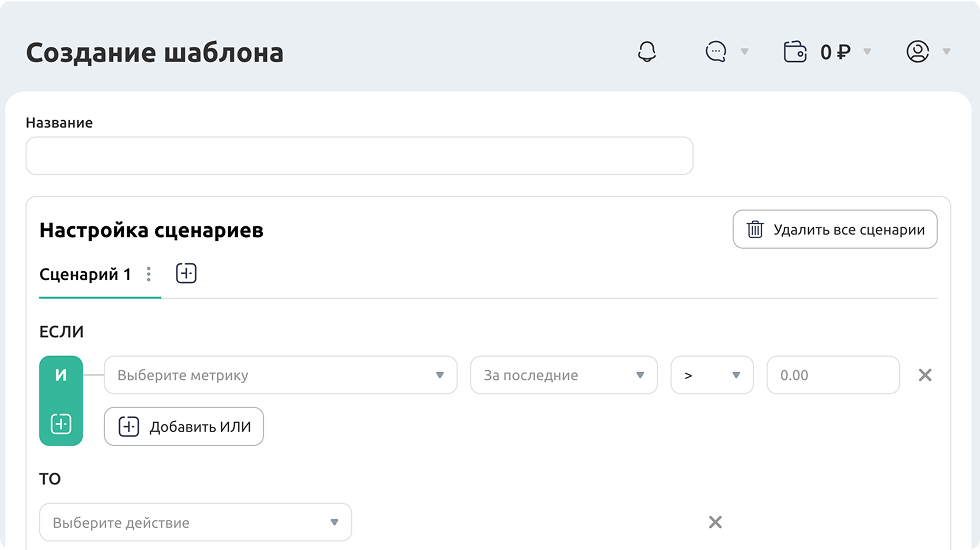Screen dimensions: 980x550
Task: Add a new scenario tab with plus icon
Action: click(x=186, y=273)
